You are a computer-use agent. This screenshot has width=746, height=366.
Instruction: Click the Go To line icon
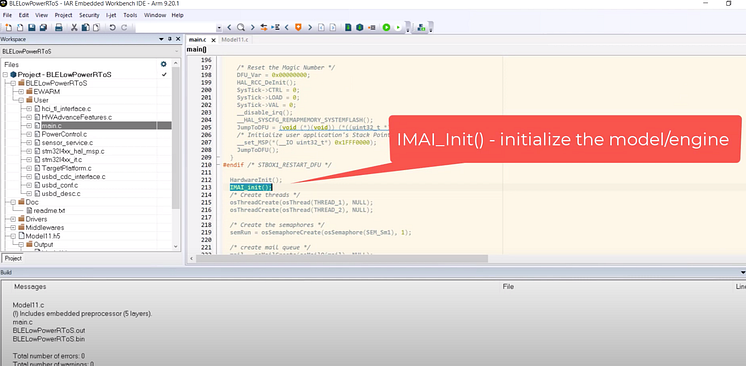(275, 28)
